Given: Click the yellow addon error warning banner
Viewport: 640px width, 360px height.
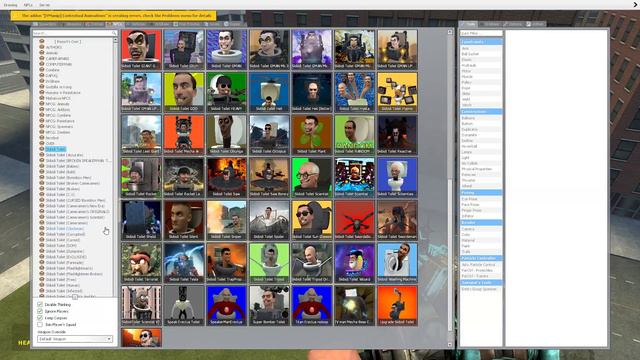Looking at the screenshot, I should [113, 16].
